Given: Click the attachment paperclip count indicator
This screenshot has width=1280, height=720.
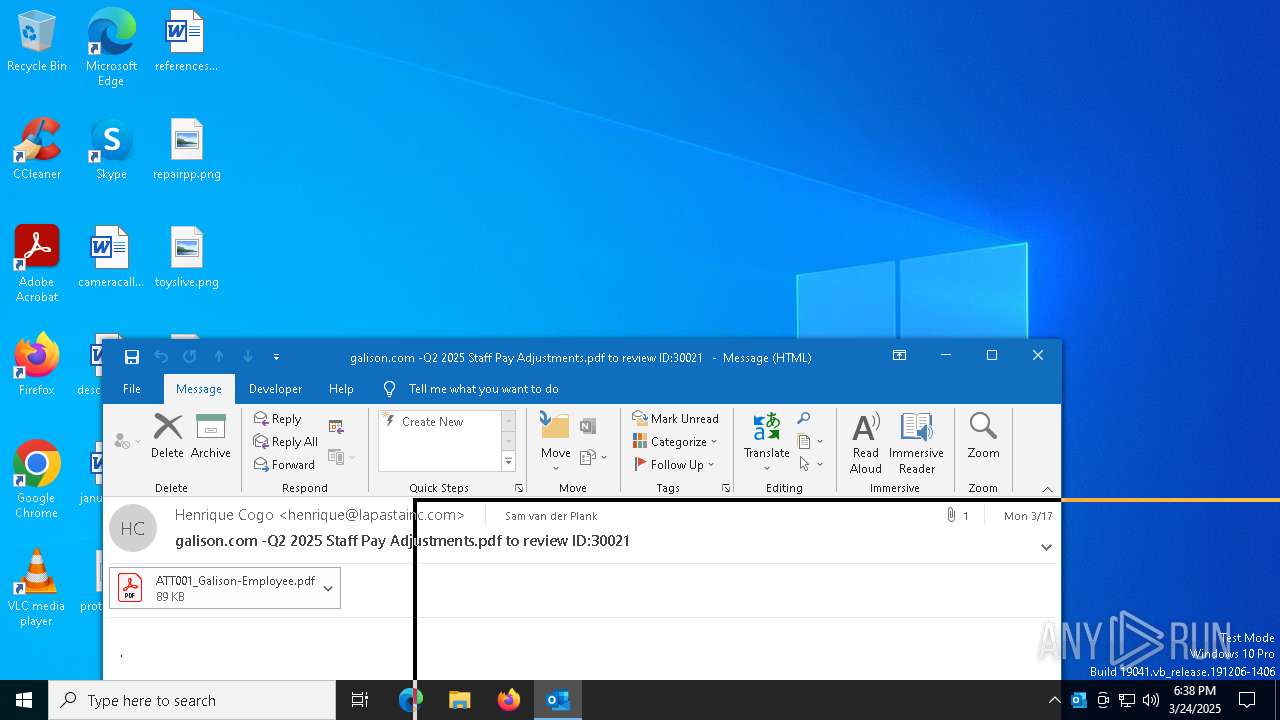Looking at the screenshot, I should (x=958, y=516).
